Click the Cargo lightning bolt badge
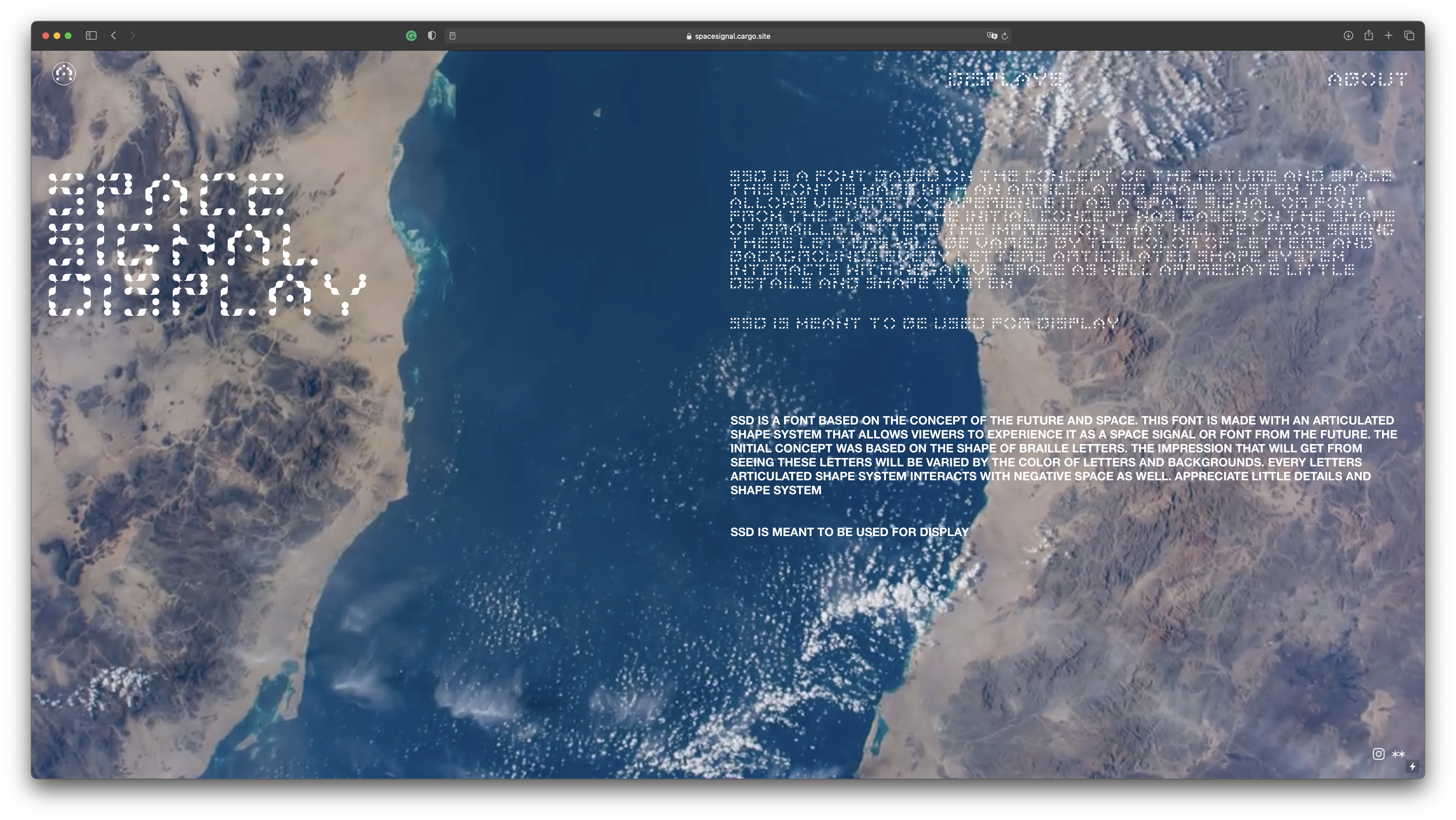Image resolution: width=1456 pixels, height=820 pixels. coord(1412,766)
